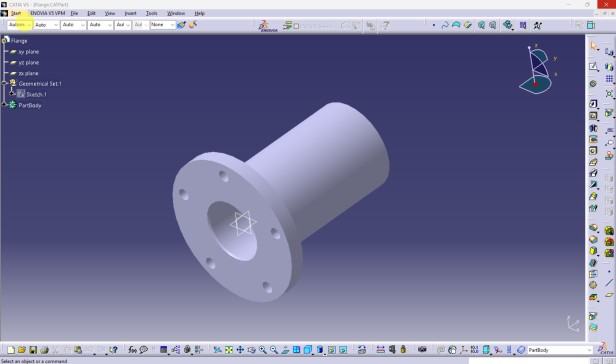The height and width of the screenshot is (364, 616).
Task: Save the part with the floppy icon
Action: point(33,349)
